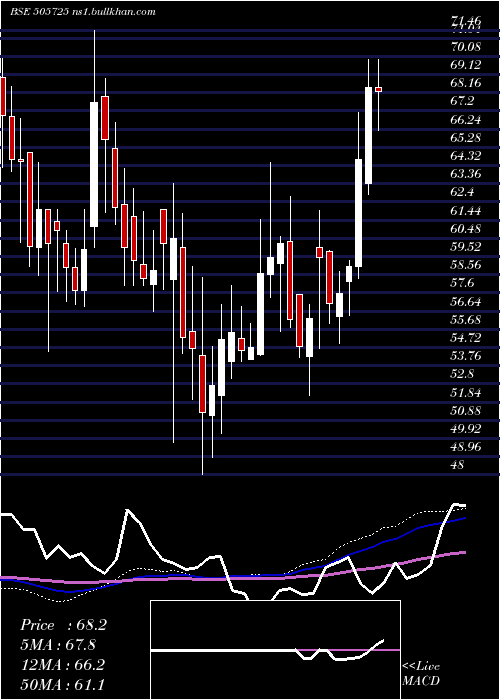500x700 pixels.
Task: Click the last small red candlestick
Action: point(378,90)
